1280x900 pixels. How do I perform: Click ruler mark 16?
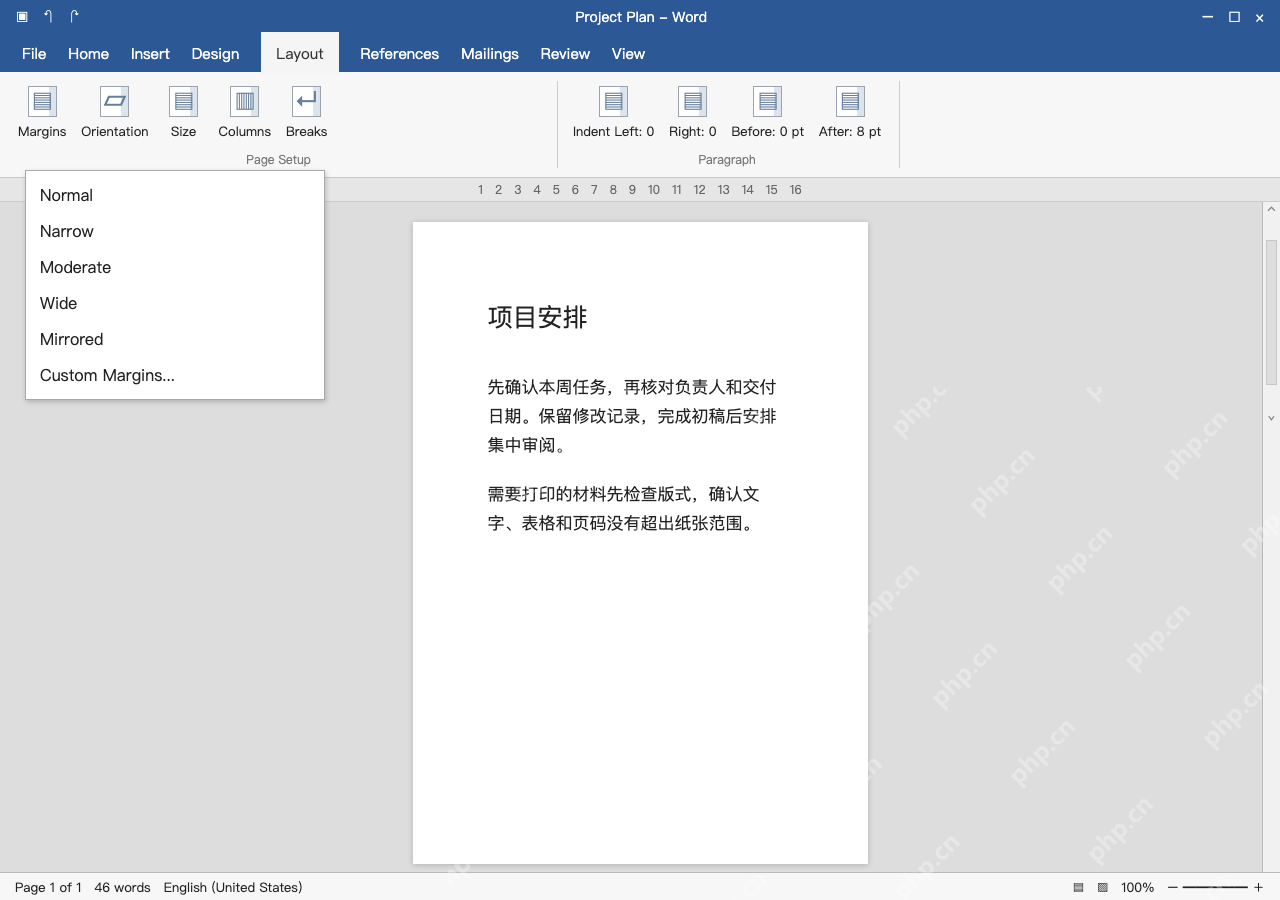tap(795, 190)
